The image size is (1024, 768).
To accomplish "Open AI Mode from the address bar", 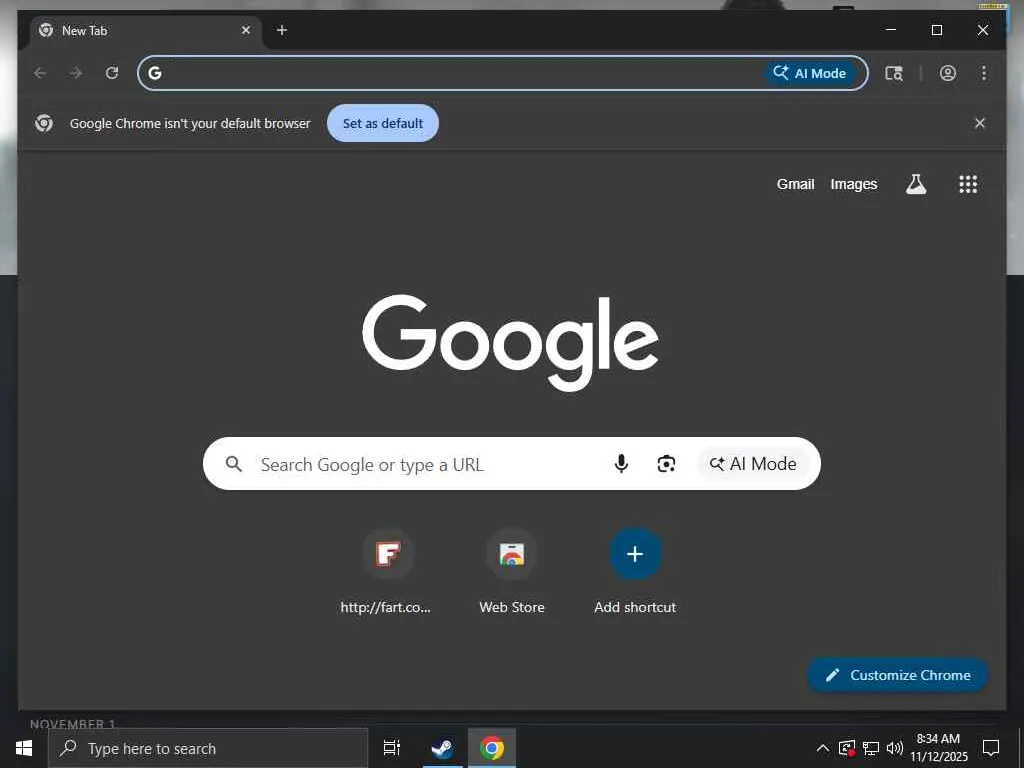I will tap(810, 73).
